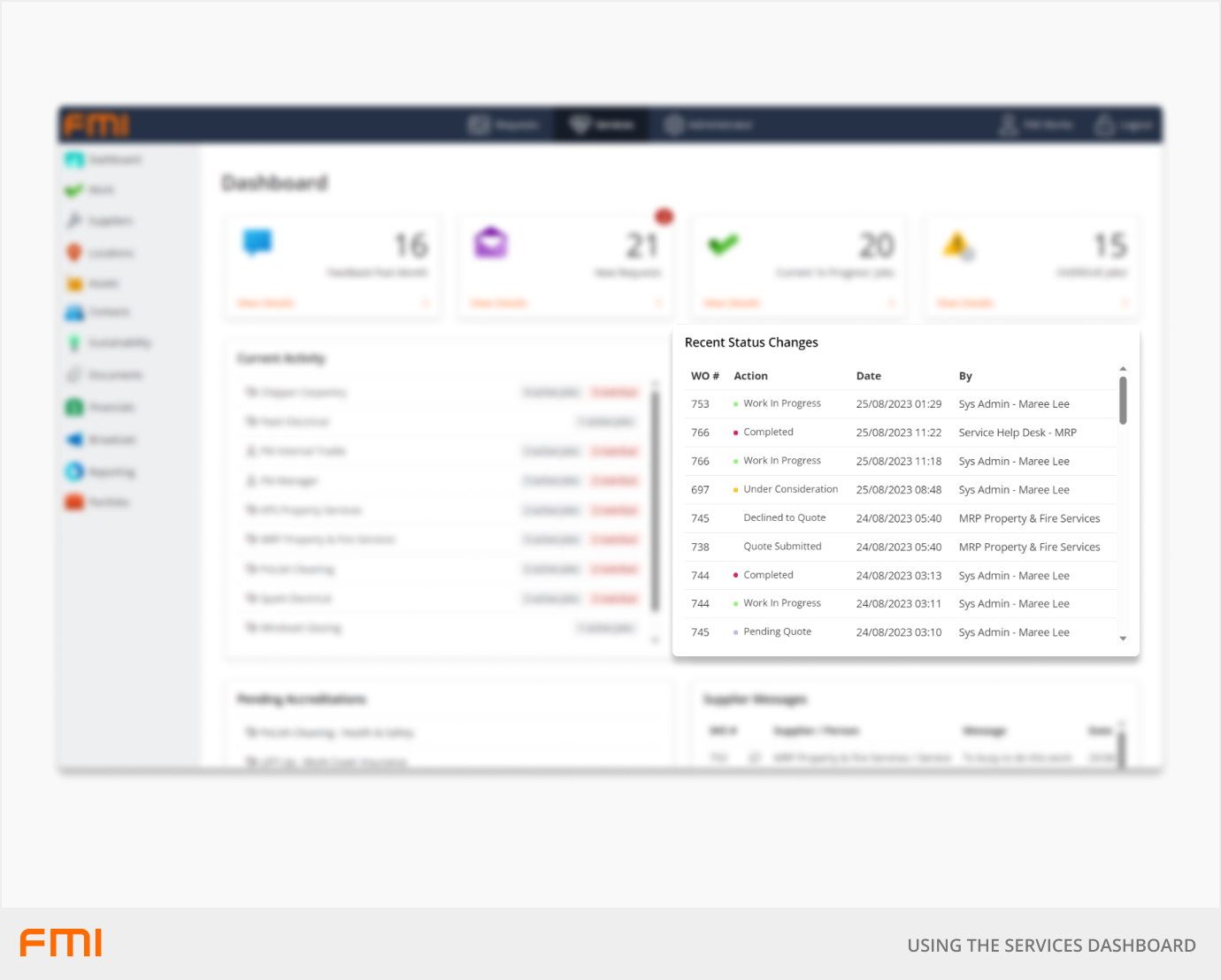This screenshot has height=980, width=1221.
Task: Sort by the Date column header
Action: tap(868, 376)
